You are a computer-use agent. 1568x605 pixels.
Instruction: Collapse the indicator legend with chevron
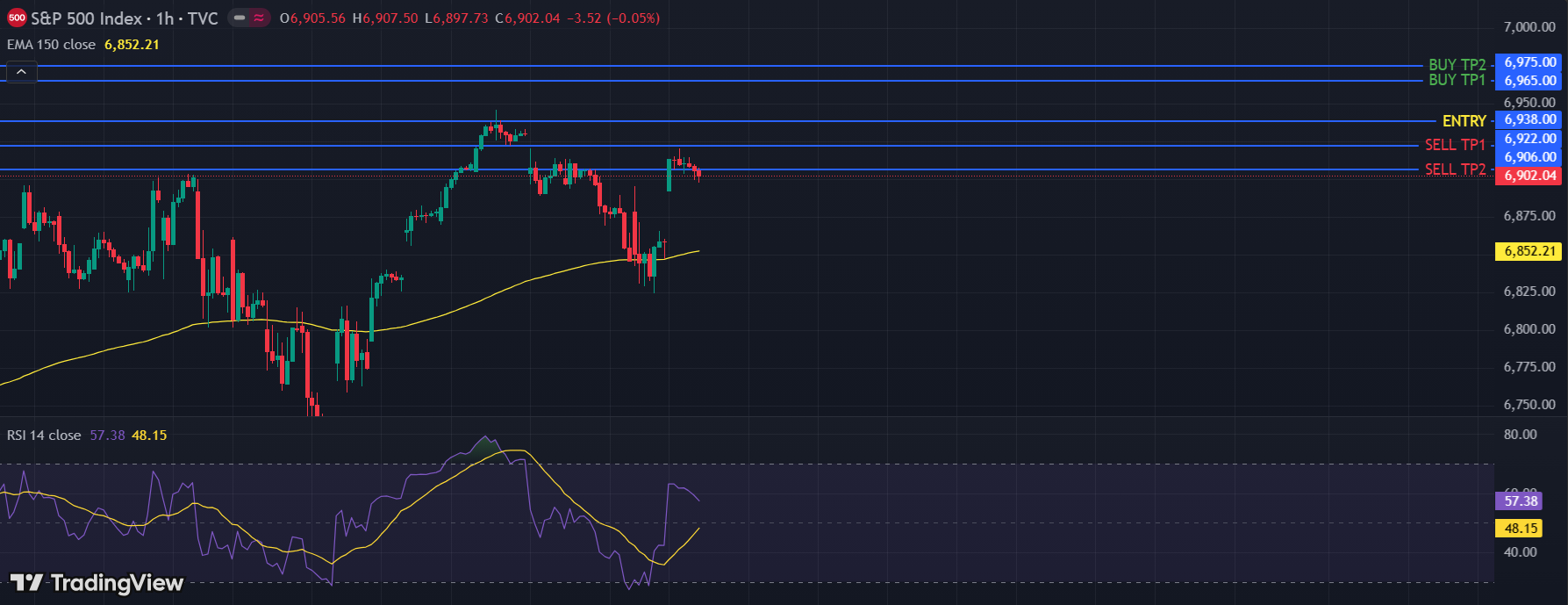pyautogui.click(x=21, y=72)
